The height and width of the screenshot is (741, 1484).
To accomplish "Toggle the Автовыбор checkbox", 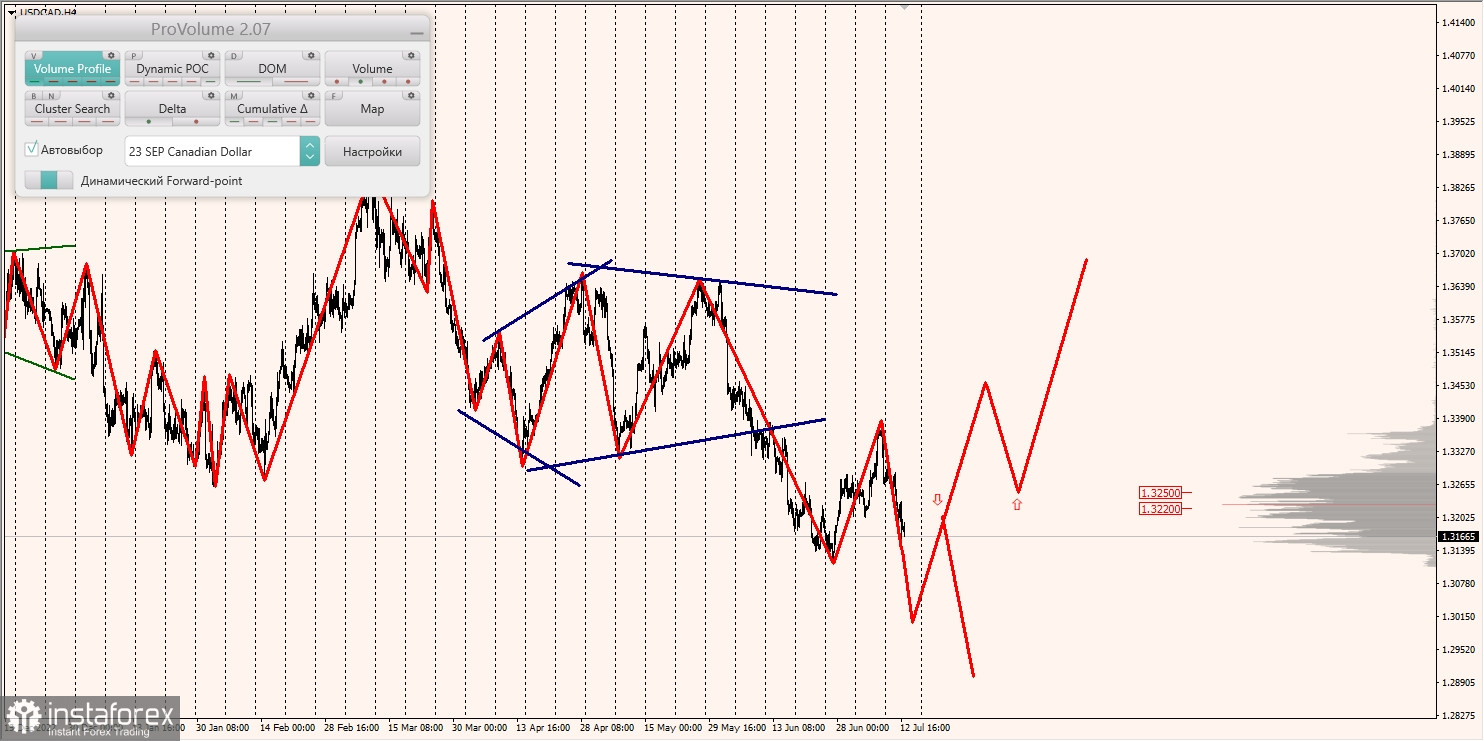I will (x=31, y=149).
